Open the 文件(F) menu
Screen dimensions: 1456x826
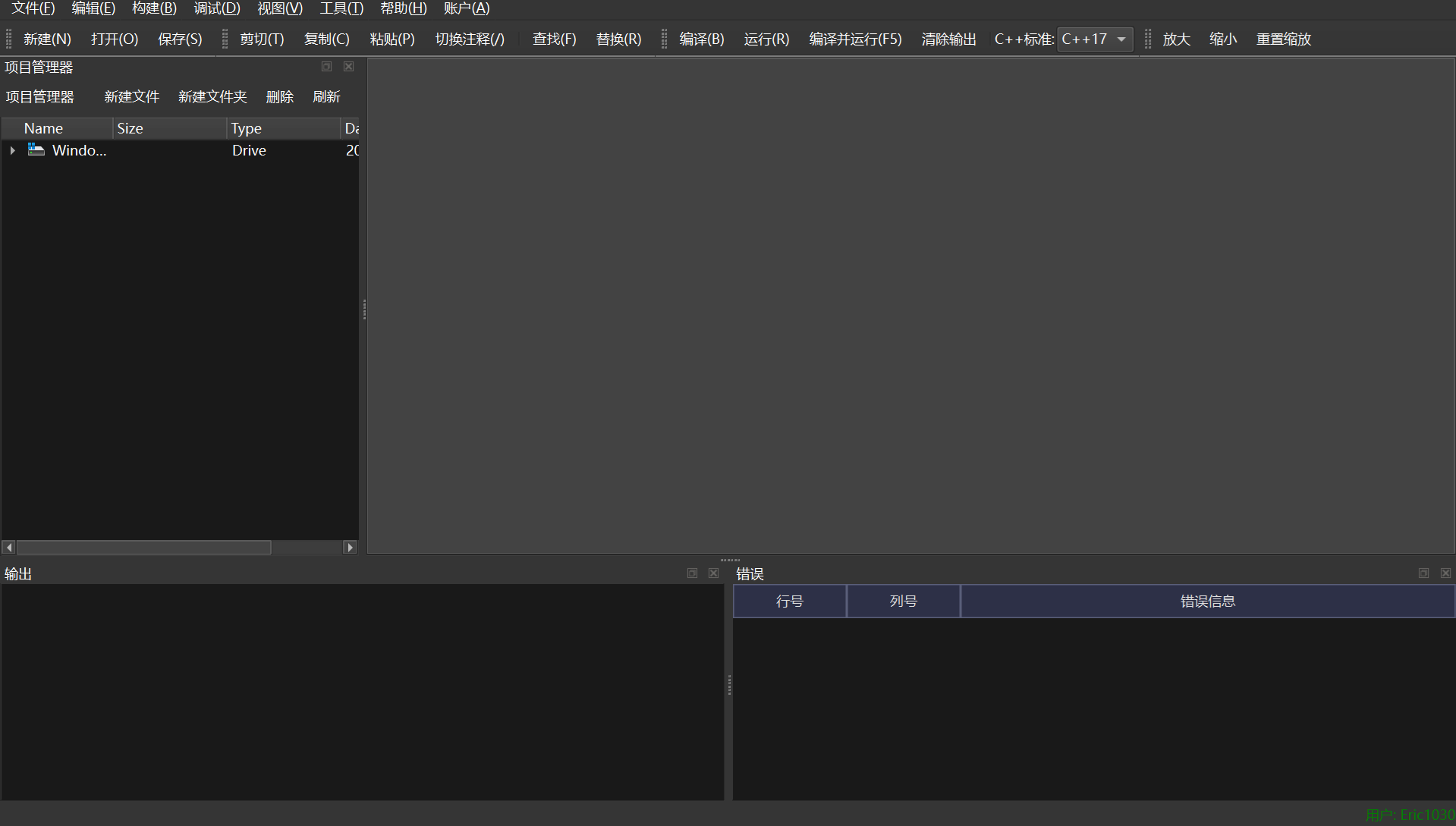tap(33, 8)
